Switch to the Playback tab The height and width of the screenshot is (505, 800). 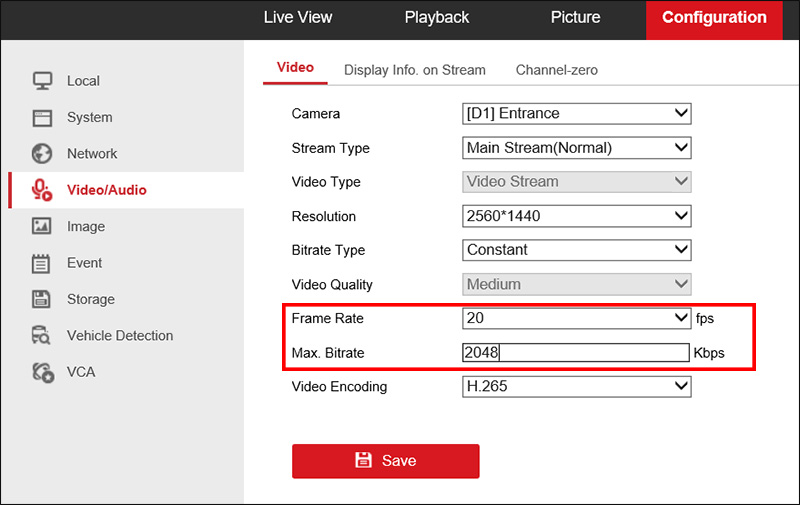click(437, 18)
